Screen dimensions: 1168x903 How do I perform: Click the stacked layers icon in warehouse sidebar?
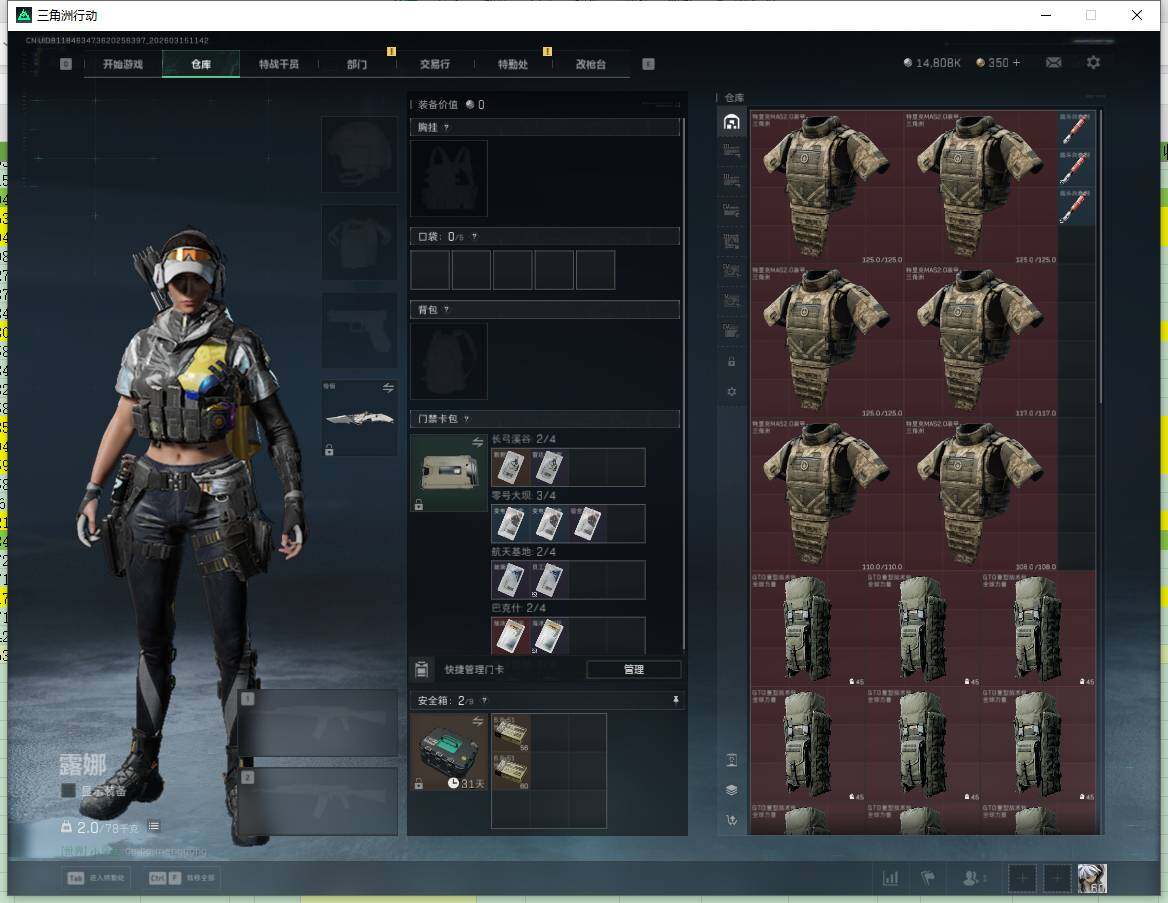(x=731, y=790)
